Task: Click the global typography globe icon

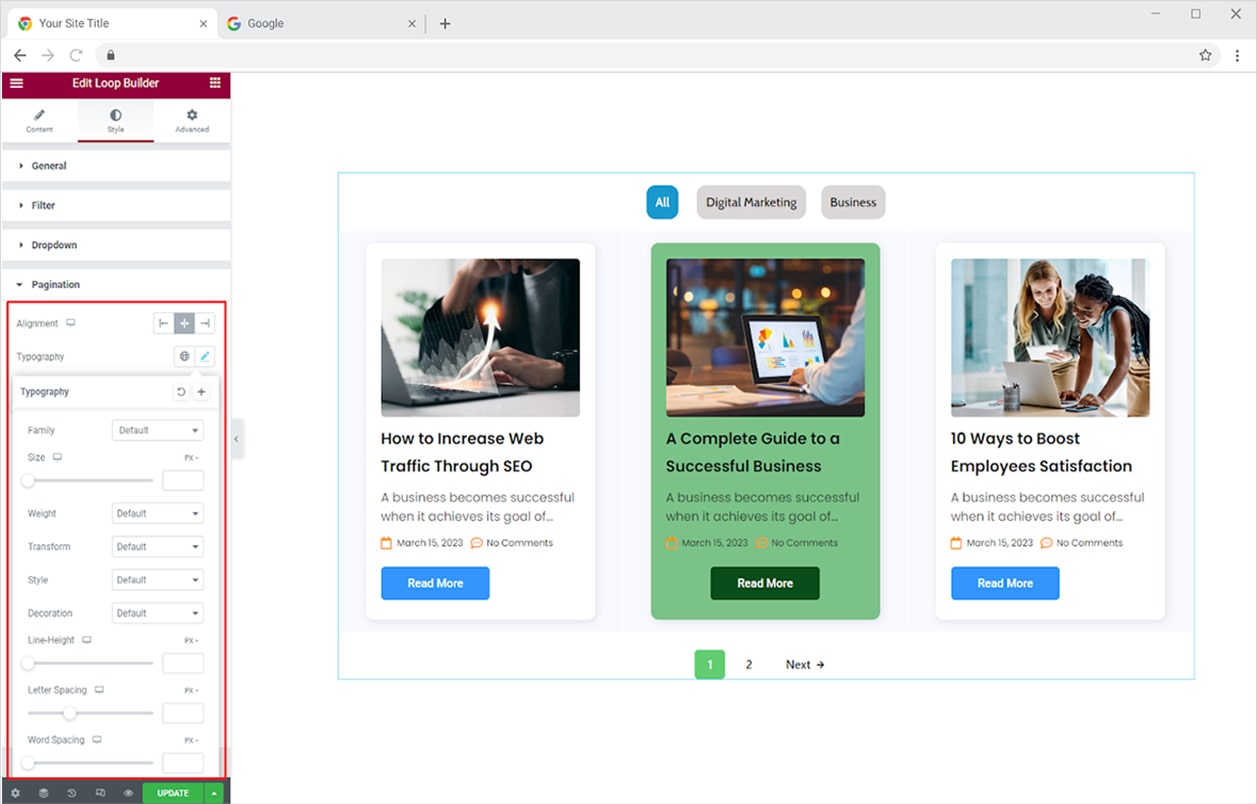Action: 184,356
